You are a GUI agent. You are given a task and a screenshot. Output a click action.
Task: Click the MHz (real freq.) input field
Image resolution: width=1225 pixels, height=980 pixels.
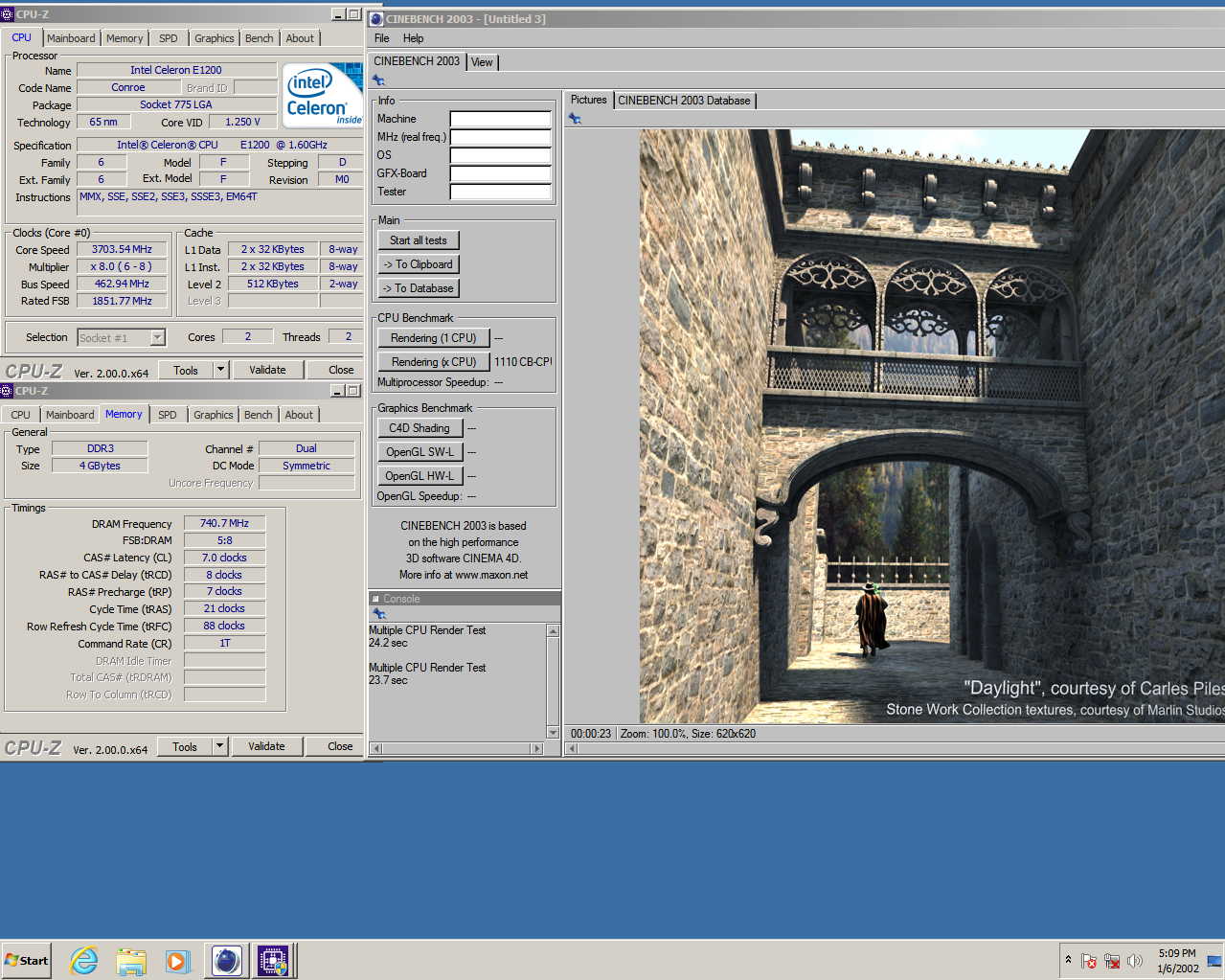pyautogui.click(x=501, y=138)
